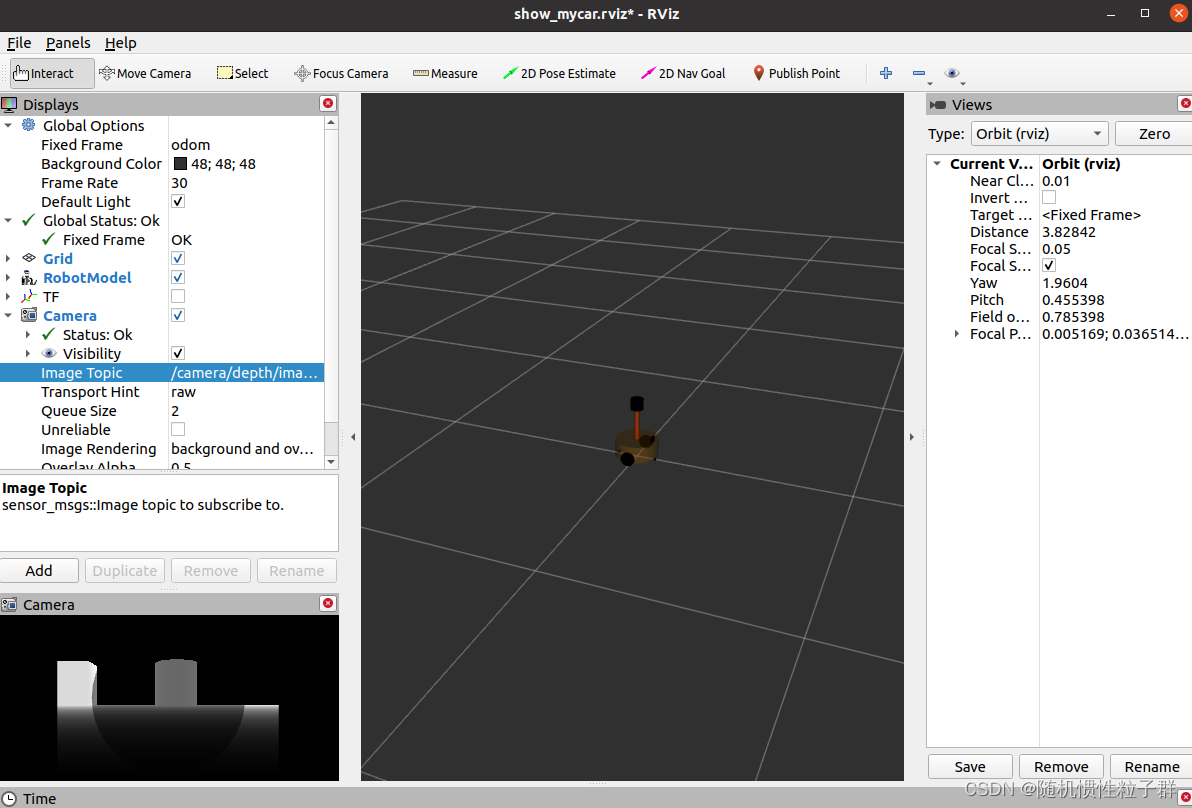
Task: Click the TF axes icon
Action: coord(29,296)
